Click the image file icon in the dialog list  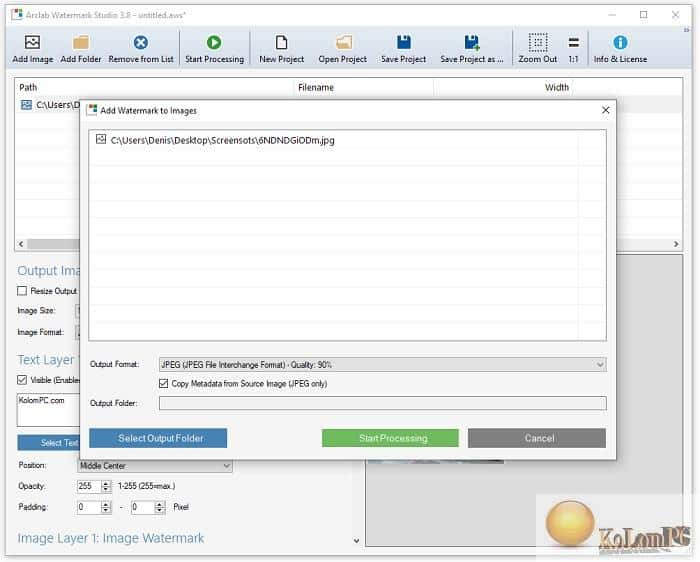point(101,139)
